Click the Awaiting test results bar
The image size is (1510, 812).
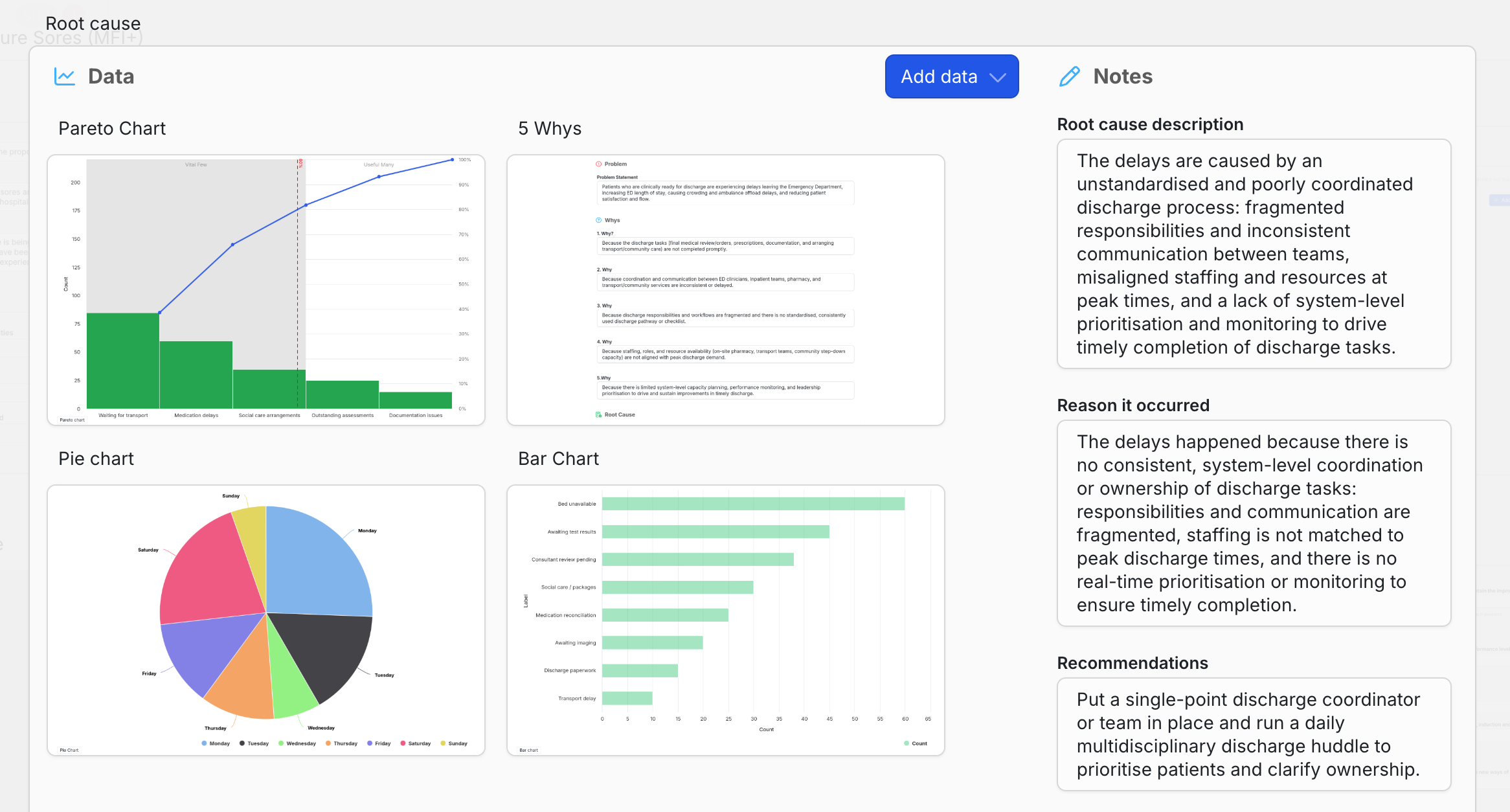pyautogui.click(x=716, y=532)
